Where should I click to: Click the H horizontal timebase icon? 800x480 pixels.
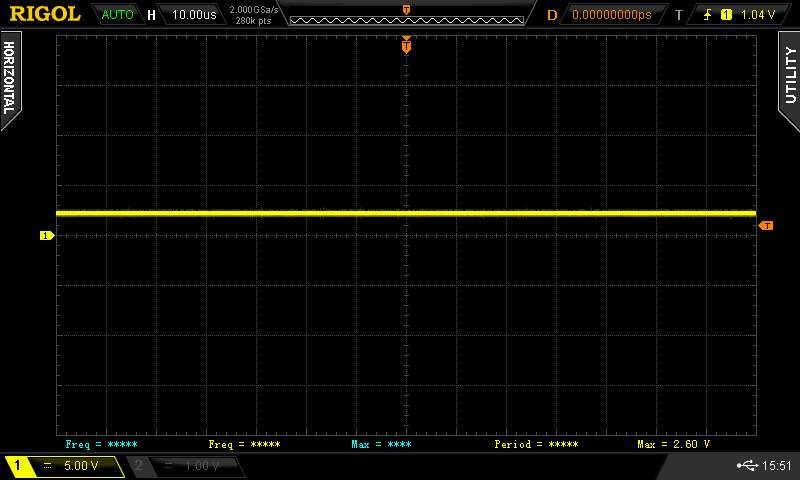tap(151, 15)
